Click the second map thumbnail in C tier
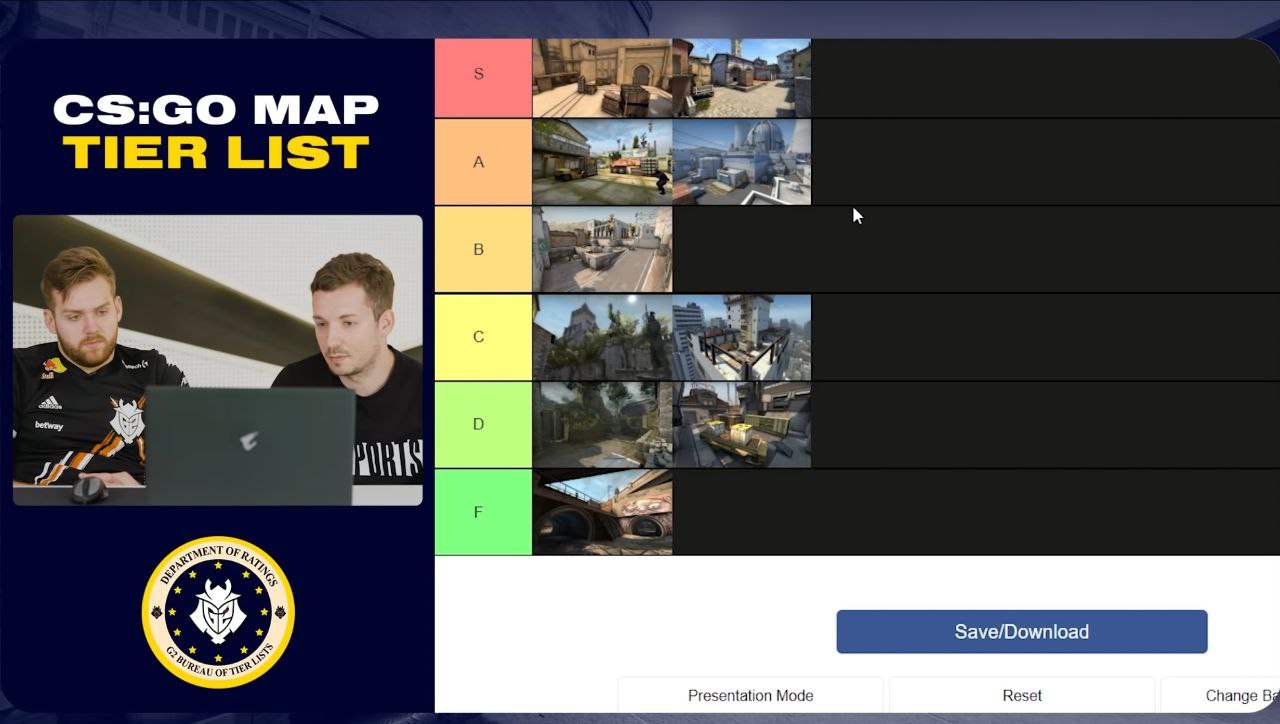 click(741, 337)
